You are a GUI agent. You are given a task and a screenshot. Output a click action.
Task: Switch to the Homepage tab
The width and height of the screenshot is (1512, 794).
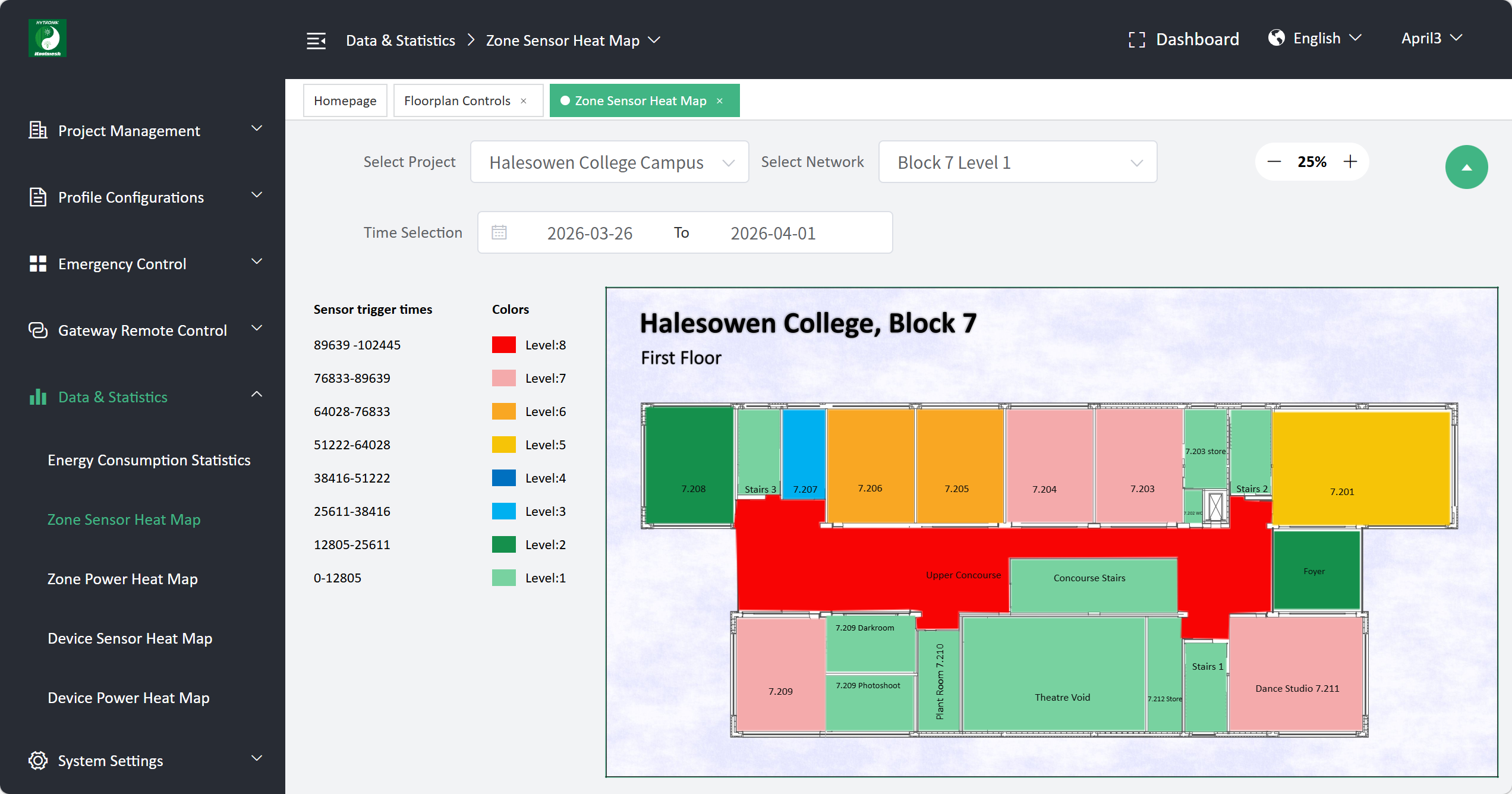click(x=345, y=101)
